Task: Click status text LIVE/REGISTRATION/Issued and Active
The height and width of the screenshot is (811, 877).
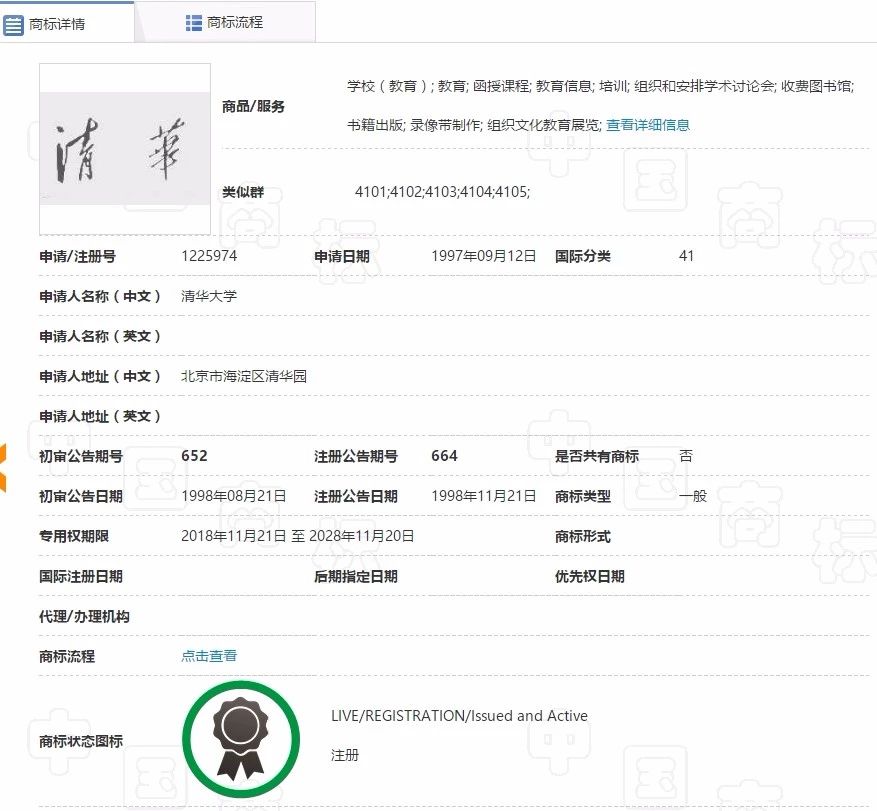Action: pyautogui.click(x=459, y=716)
